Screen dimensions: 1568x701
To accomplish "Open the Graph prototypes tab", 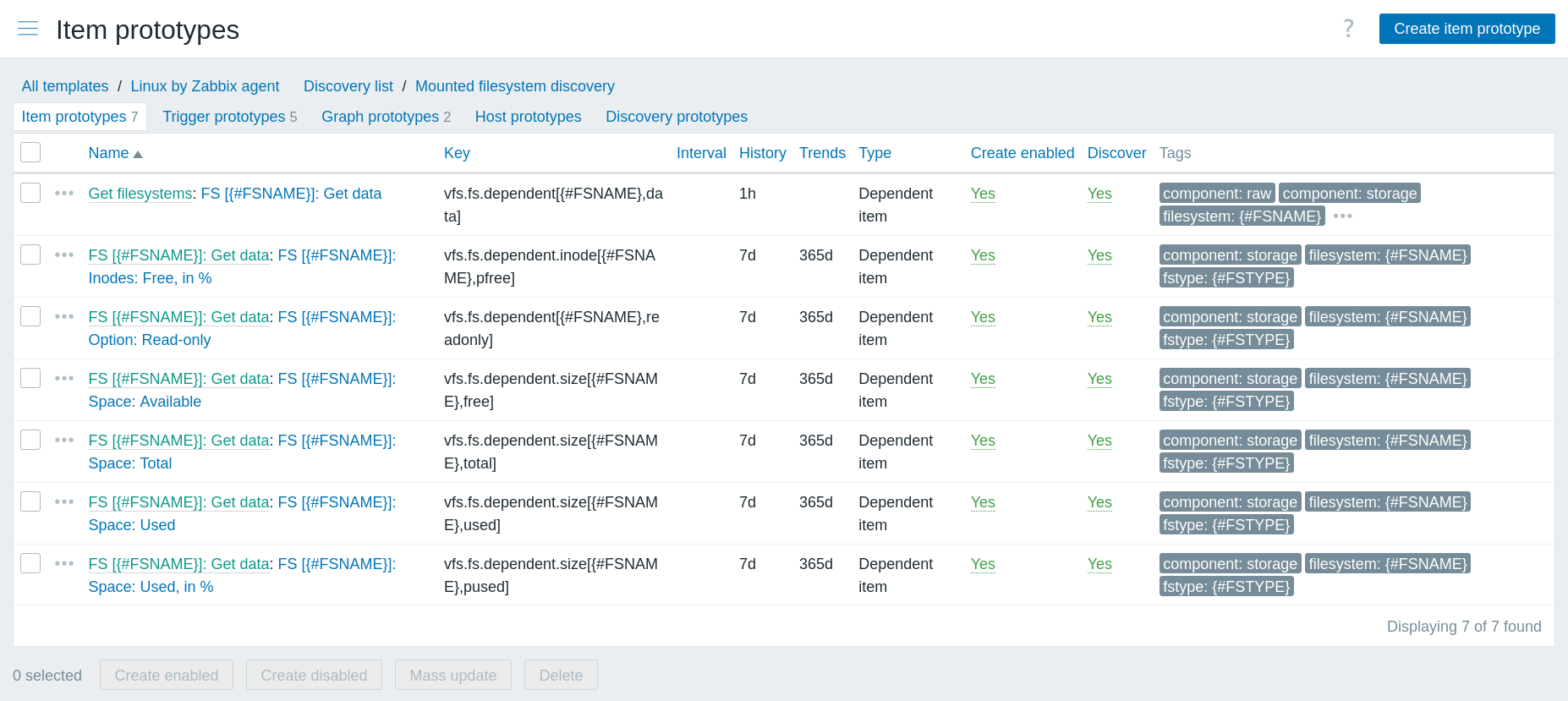I will pos(380,117).
